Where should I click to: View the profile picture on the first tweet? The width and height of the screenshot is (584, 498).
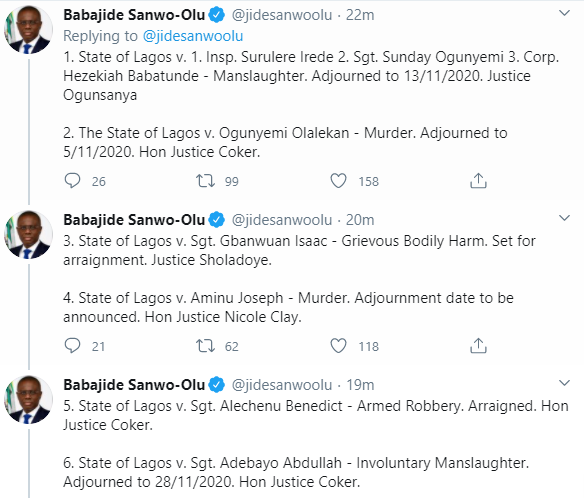click(x=28, y=30)
